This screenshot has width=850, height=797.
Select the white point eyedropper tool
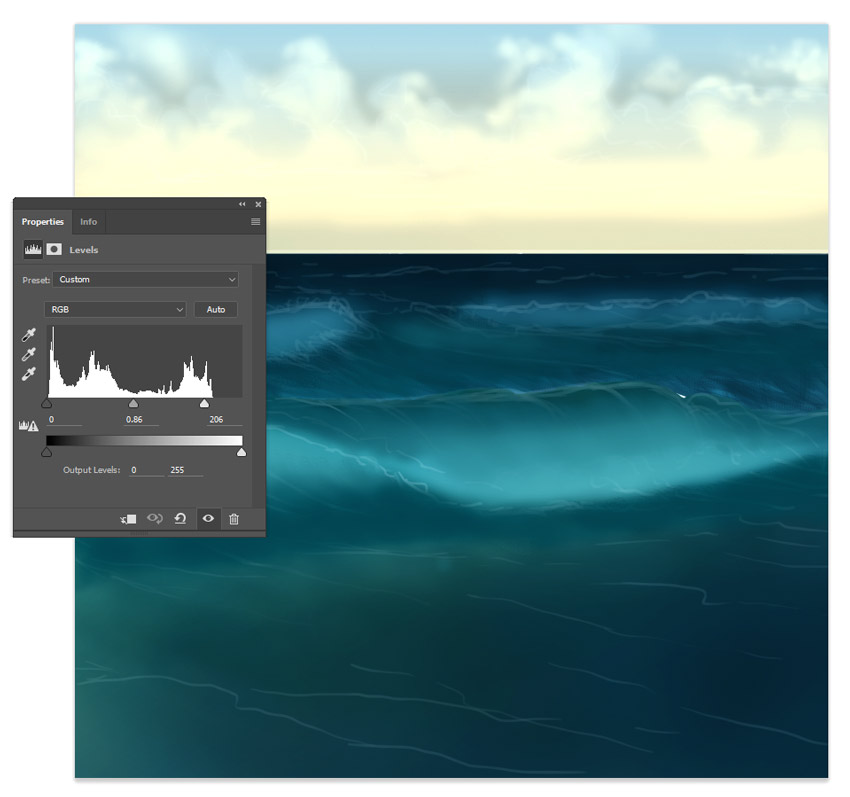click(26, 372)
